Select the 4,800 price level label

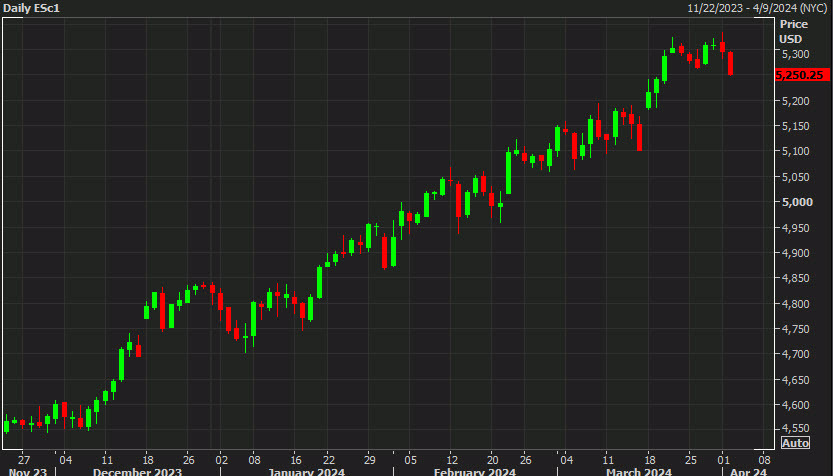click(x=795, y=304)
